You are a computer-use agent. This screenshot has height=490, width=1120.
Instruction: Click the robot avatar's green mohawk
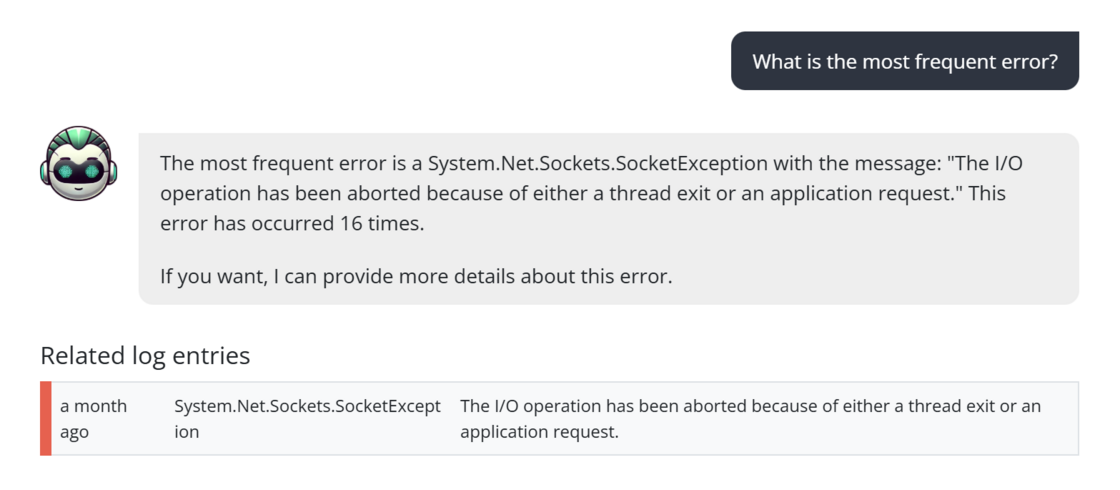(x=79, y=139)
